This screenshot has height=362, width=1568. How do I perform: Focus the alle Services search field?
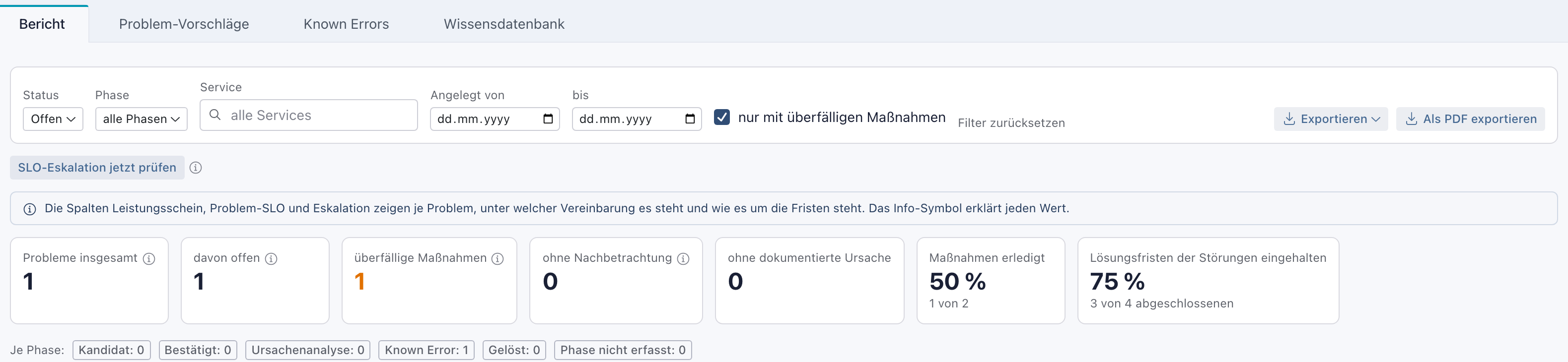click(x=309, y=115)
